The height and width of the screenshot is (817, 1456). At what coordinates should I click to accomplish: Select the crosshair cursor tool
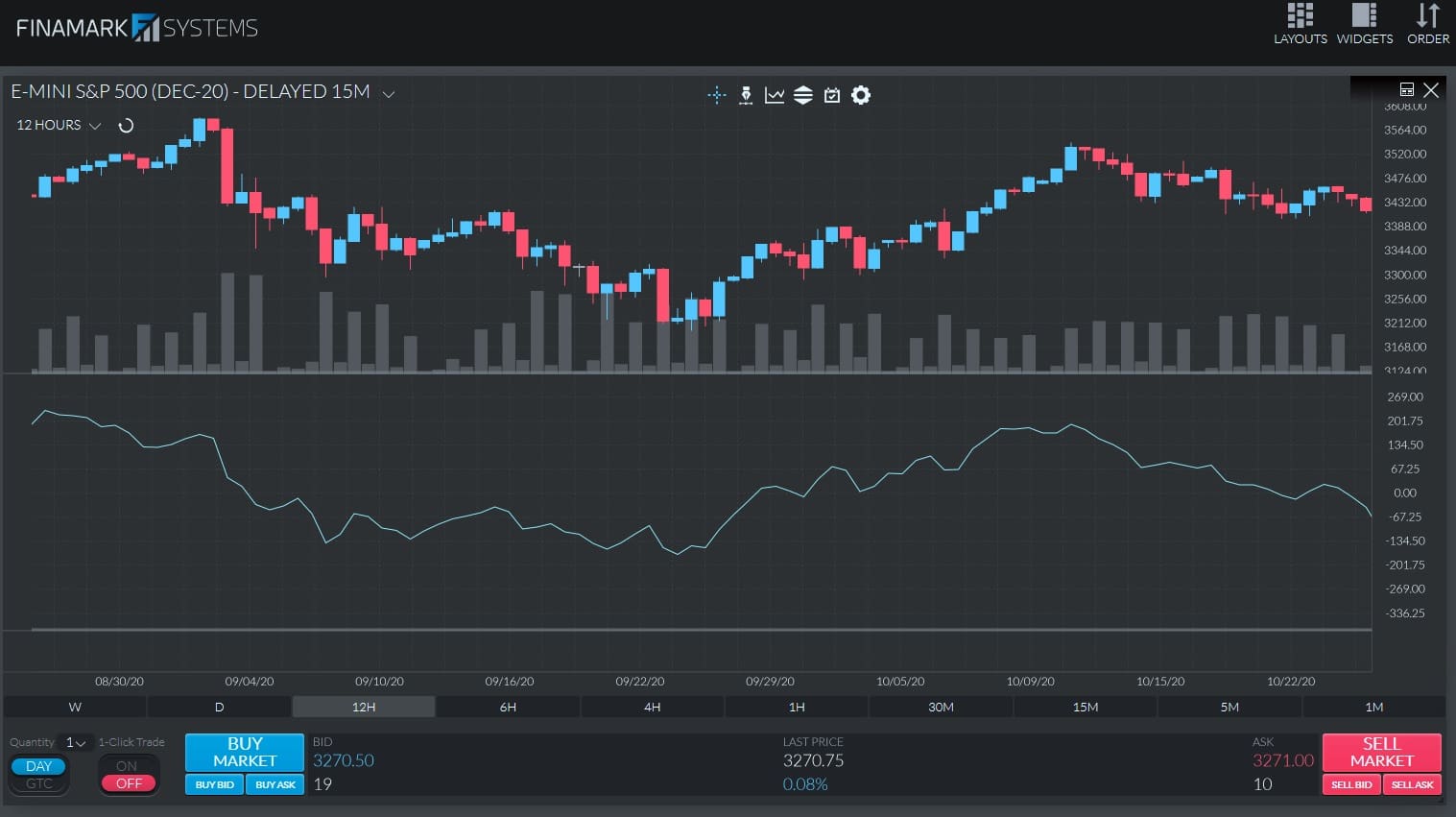[717, 95]
